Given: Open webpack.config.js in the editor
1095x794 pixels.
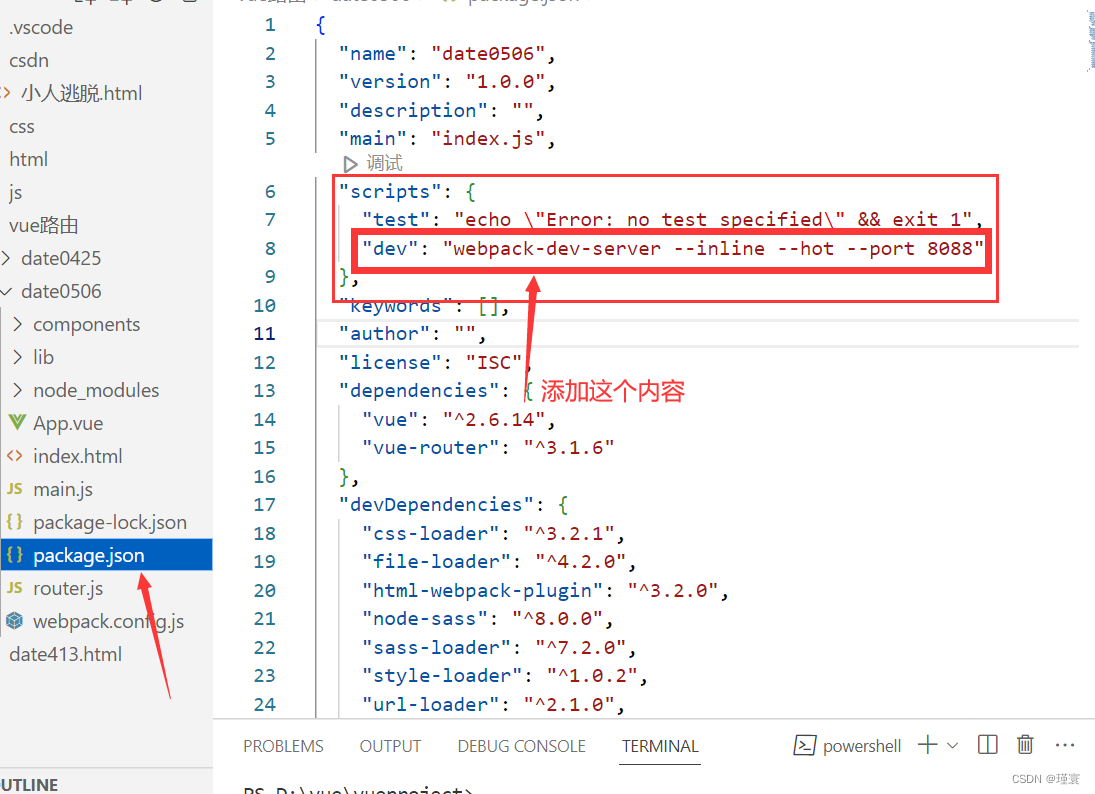Looking at the screenshot, I should (x=103, y=621).
